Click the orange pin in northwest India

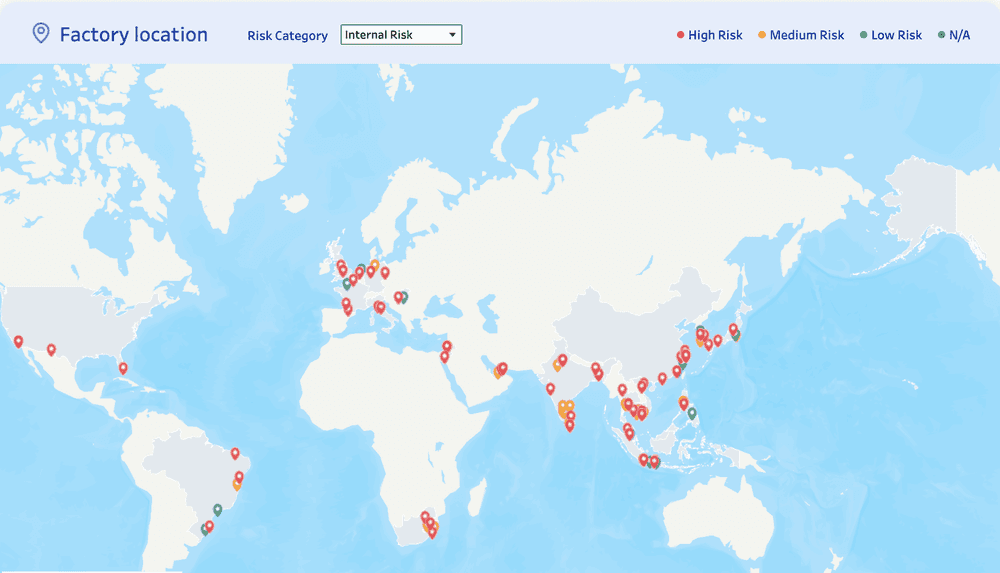point(557,366)
